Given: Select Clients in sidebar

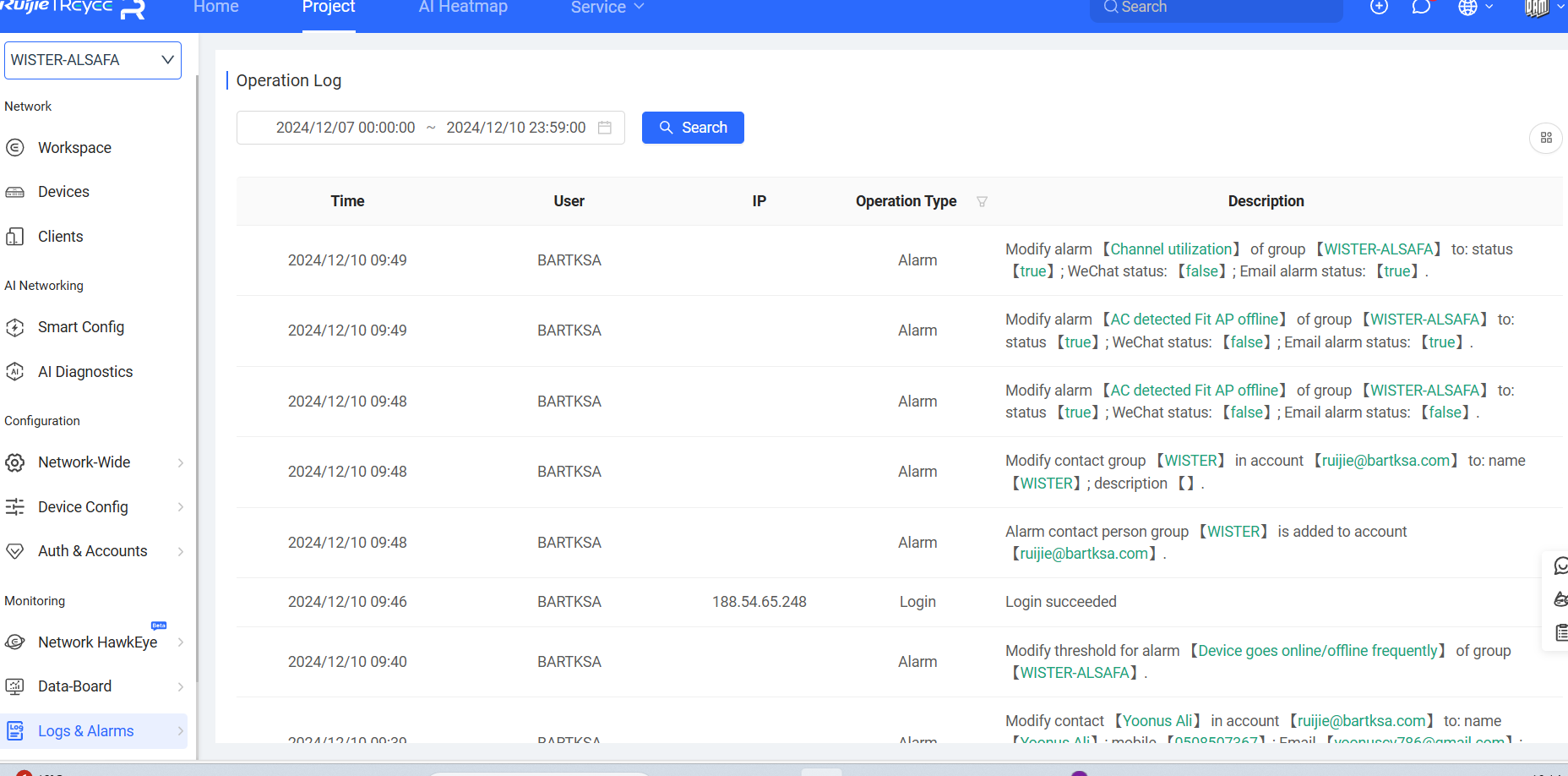Looking at the screenshot, I should pyautogui.click(x=61, y=237).
